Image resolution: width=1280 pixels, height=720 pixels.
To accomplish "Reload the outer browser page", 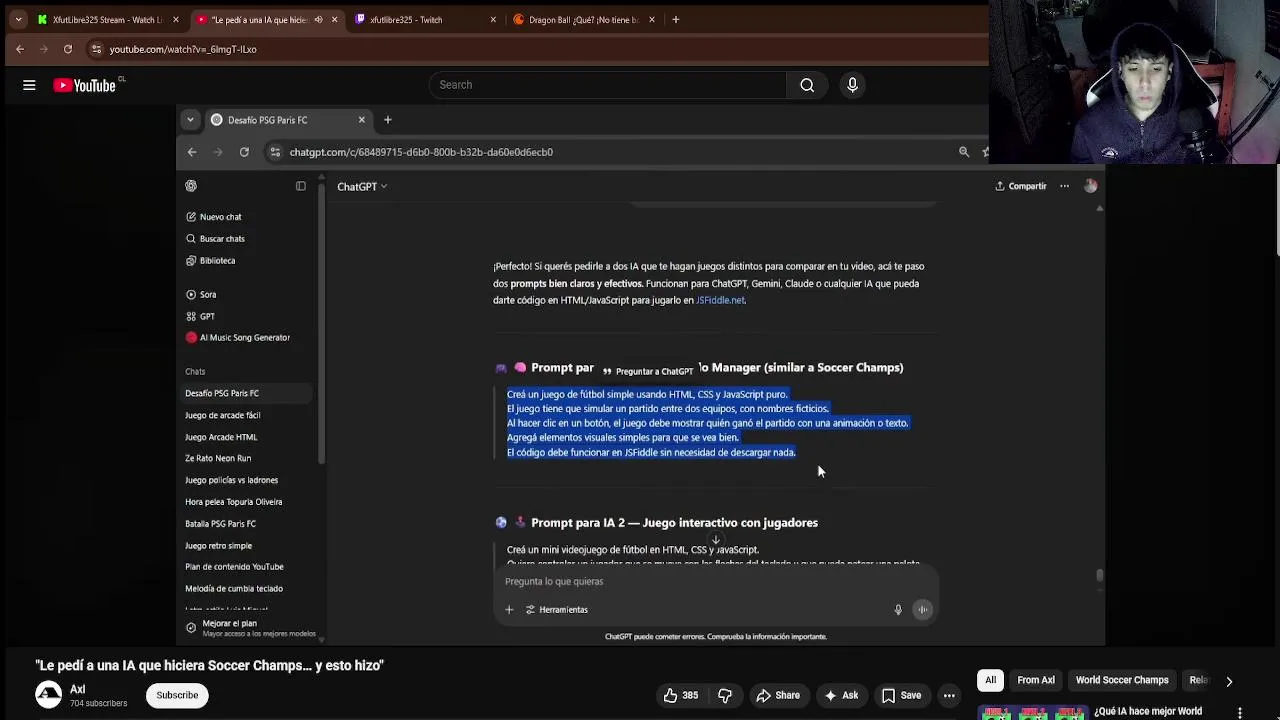I will pos(67,49).
